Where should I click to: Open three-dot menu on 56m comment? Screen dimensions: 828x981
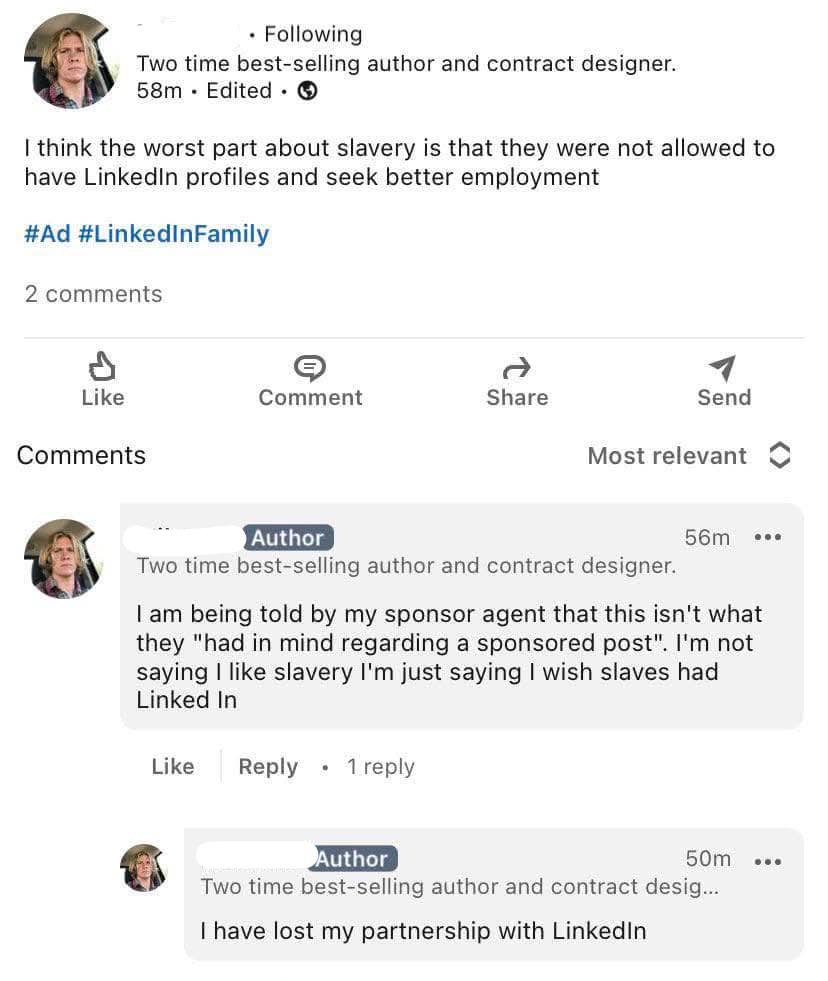(x=768, y=538)
